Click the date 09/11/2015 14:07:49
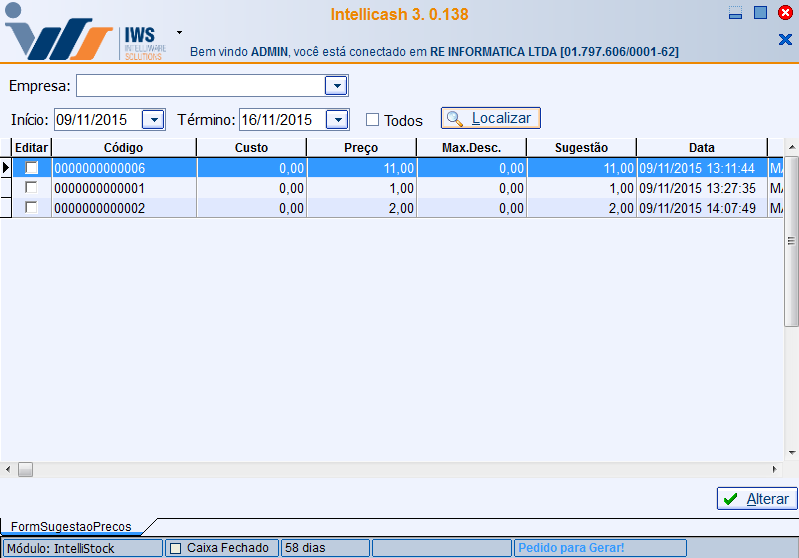Viewport: 799px width, 558px height. [702, 208]
